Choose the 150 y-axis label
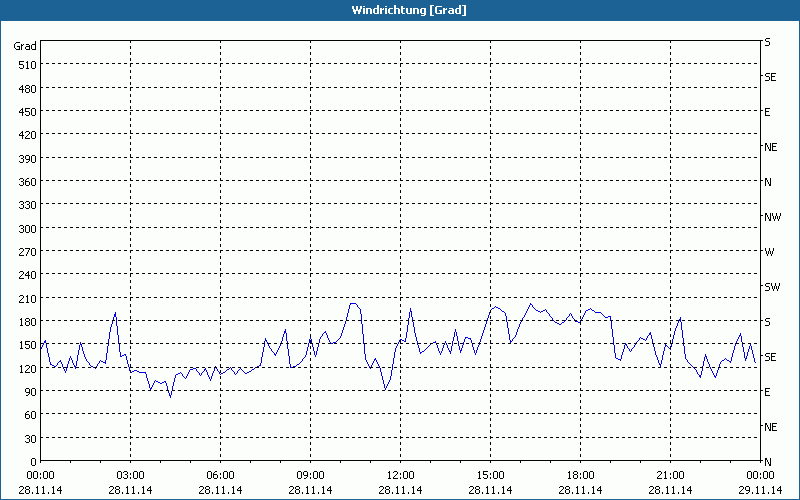Viewport: 800px width, 500px height. click(28, 345)
